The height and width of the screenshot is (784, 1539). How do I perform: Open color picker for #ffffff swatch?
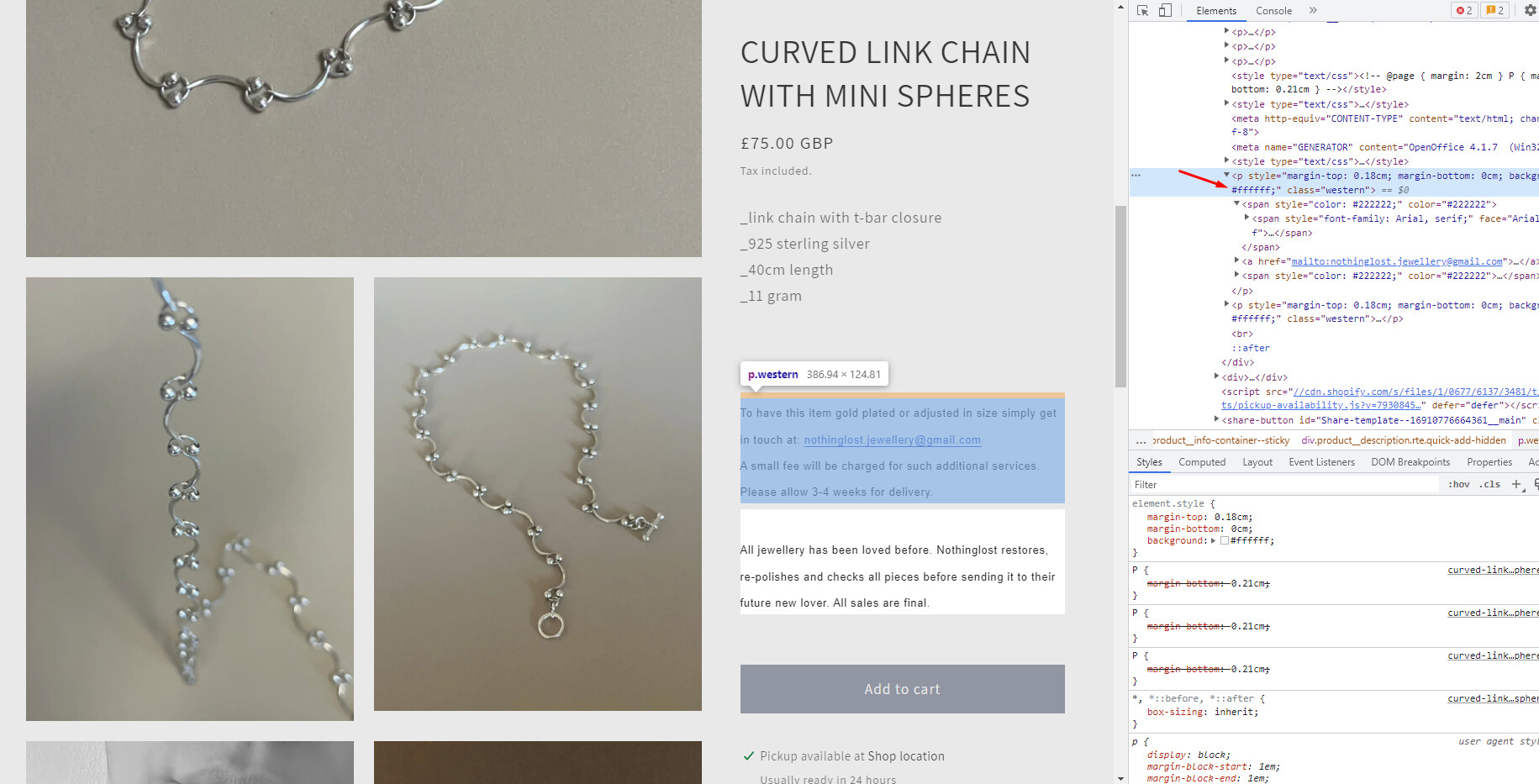[1225, 540]
